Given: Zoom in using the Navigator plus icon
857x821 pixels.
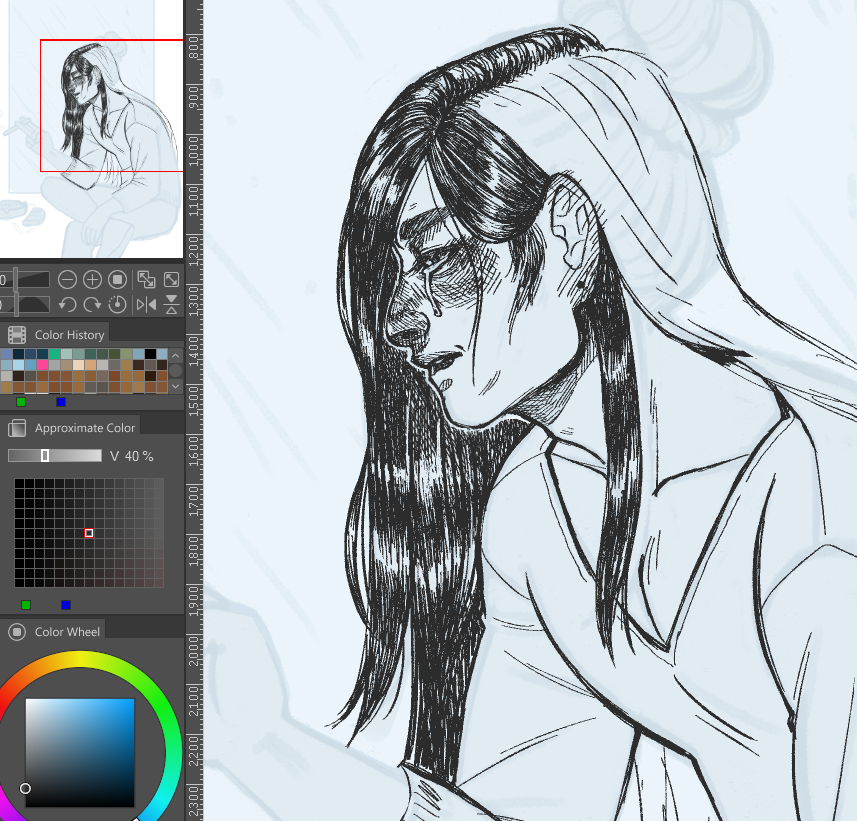Looking at the screenshot, I should [x=91, y=279].
